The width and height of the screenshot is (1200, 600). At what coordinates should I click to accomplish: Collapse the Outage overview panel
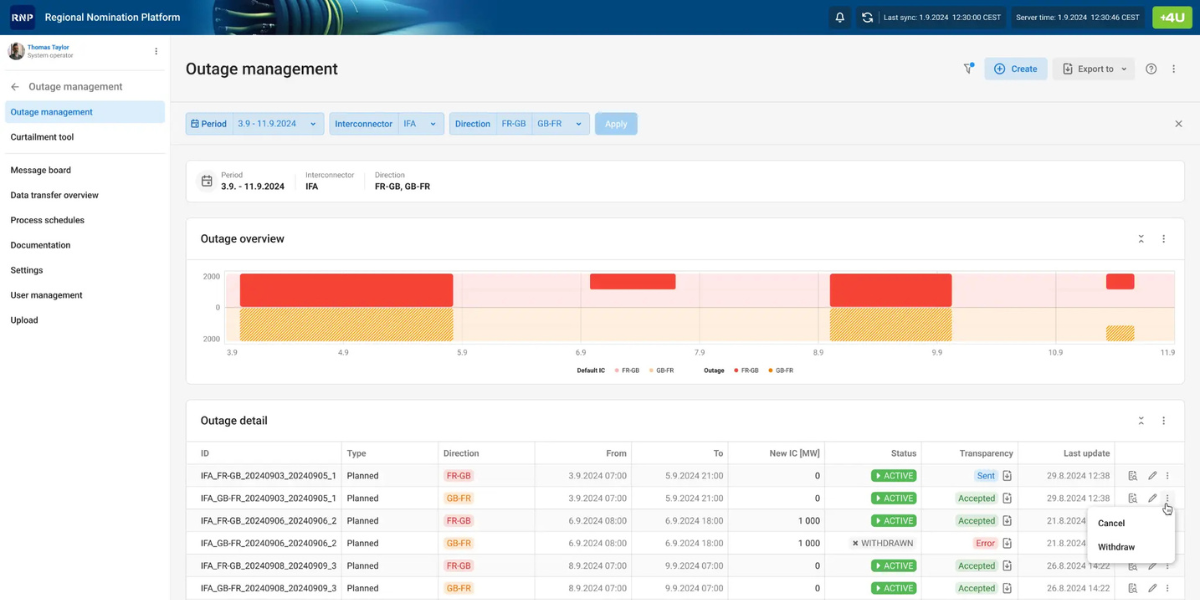click(x=1141, y=239)
